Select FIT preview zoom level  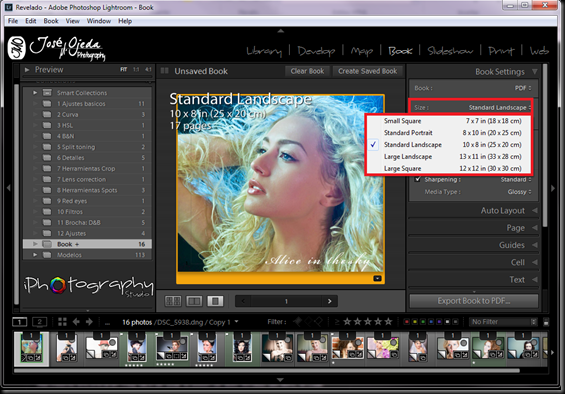click(x=124, y=69)
